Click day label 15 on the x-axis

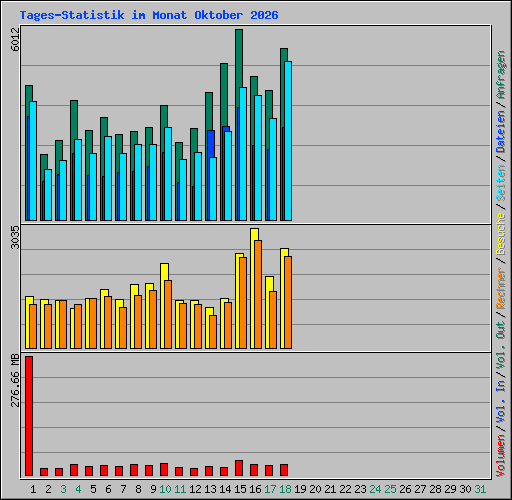(240, 489)
